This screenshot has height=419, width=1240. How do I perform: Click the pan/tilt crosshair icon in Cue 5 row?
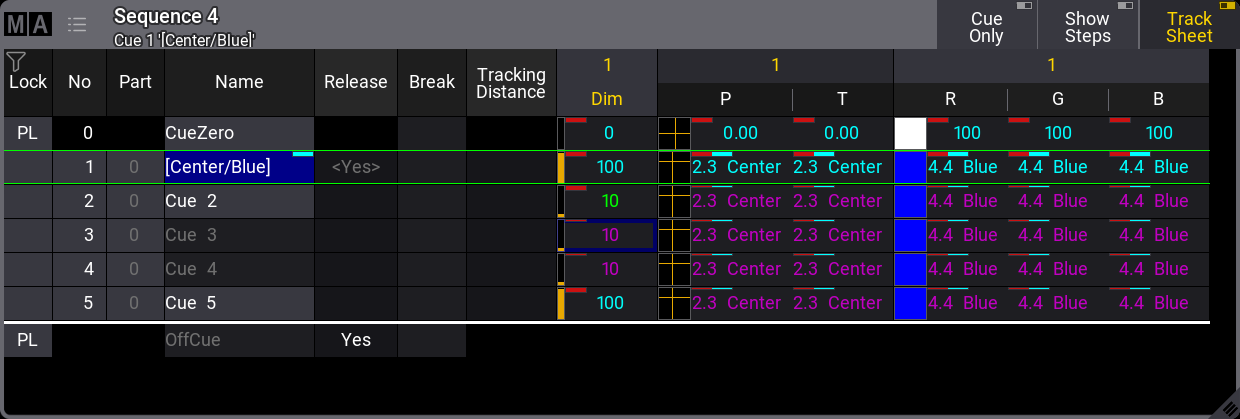click(674, 303)
